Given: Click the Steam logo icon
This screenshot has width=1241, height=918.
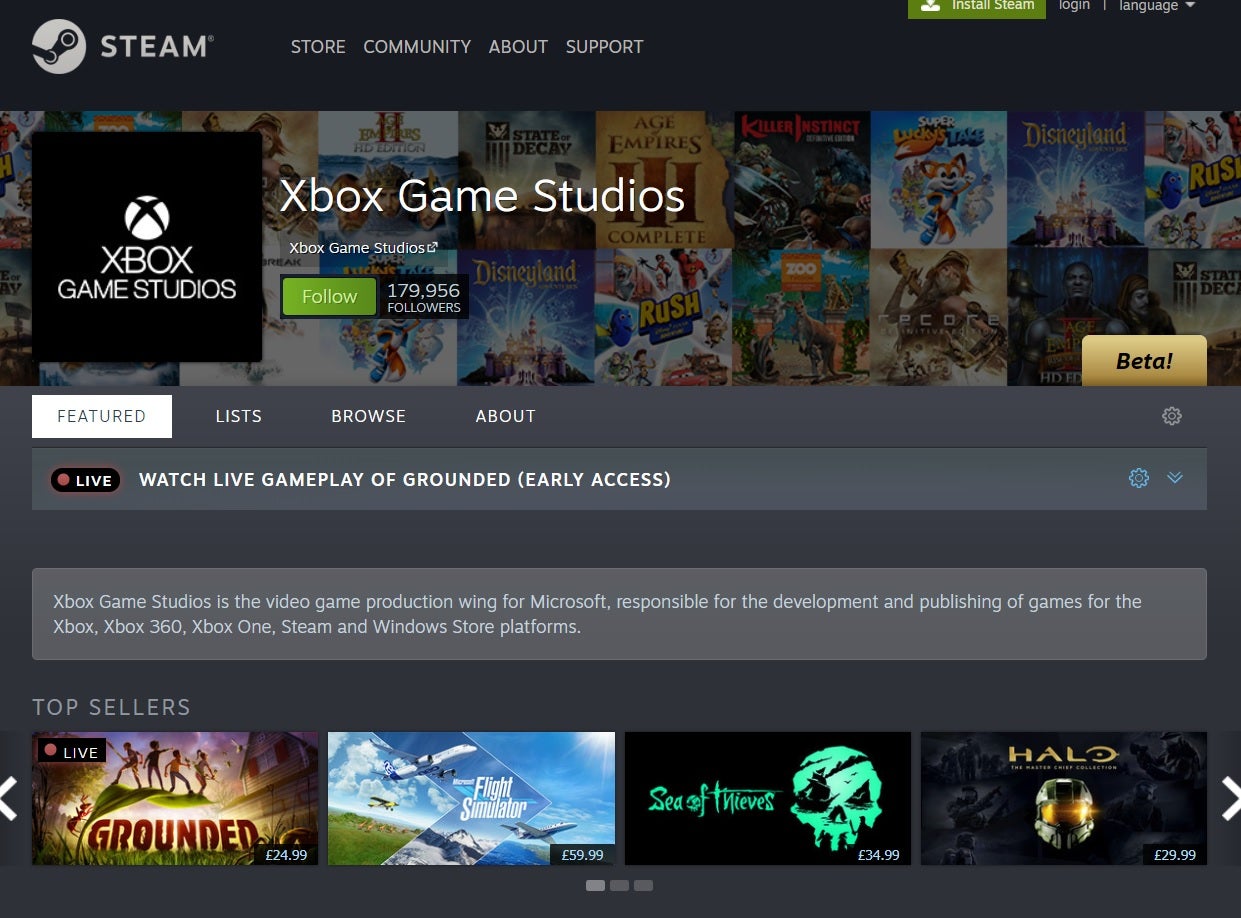Looking at the screenshot, I should 59,47.
